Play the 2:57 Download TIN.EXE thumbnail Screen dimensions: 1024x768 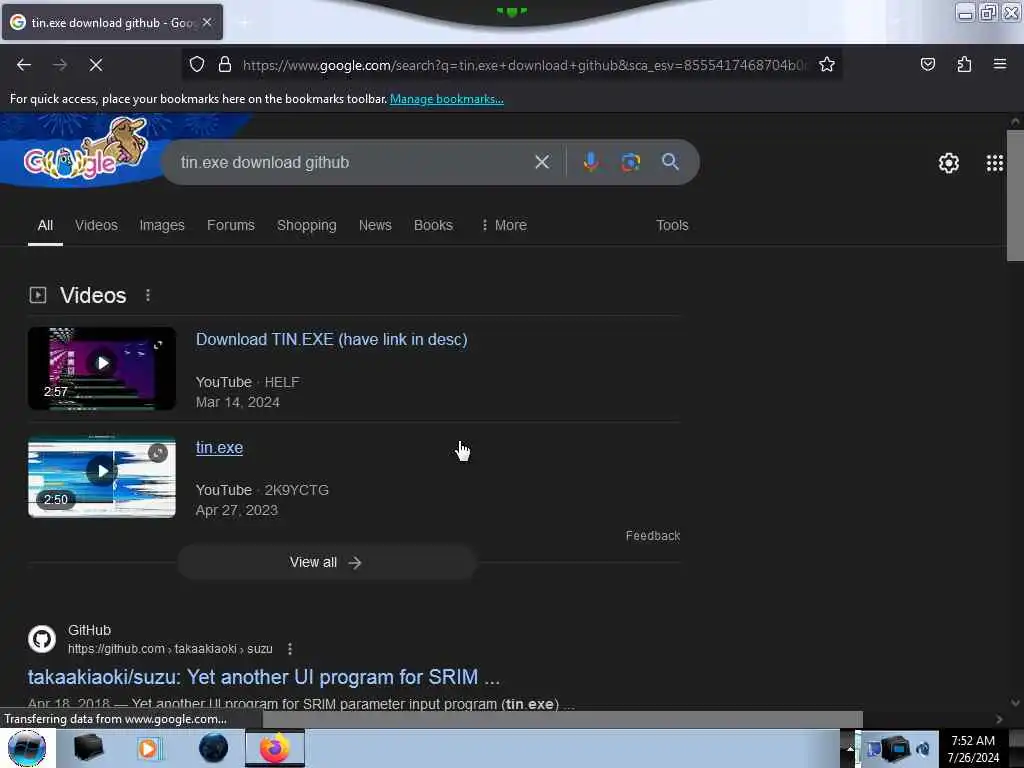(x=102, y=369)
